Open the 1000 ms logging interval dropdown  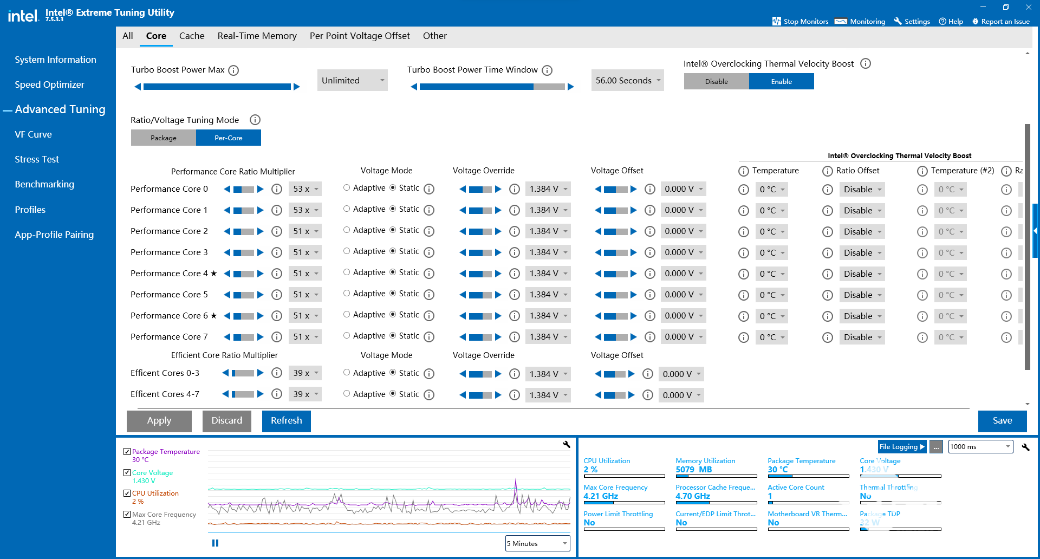(980, 447)
